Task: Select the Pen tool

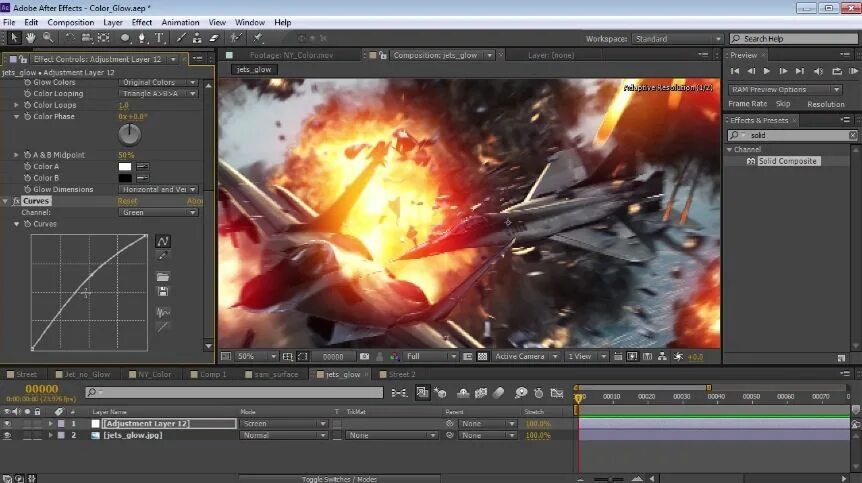Action: pyautogui.click(x=141, y=38)
